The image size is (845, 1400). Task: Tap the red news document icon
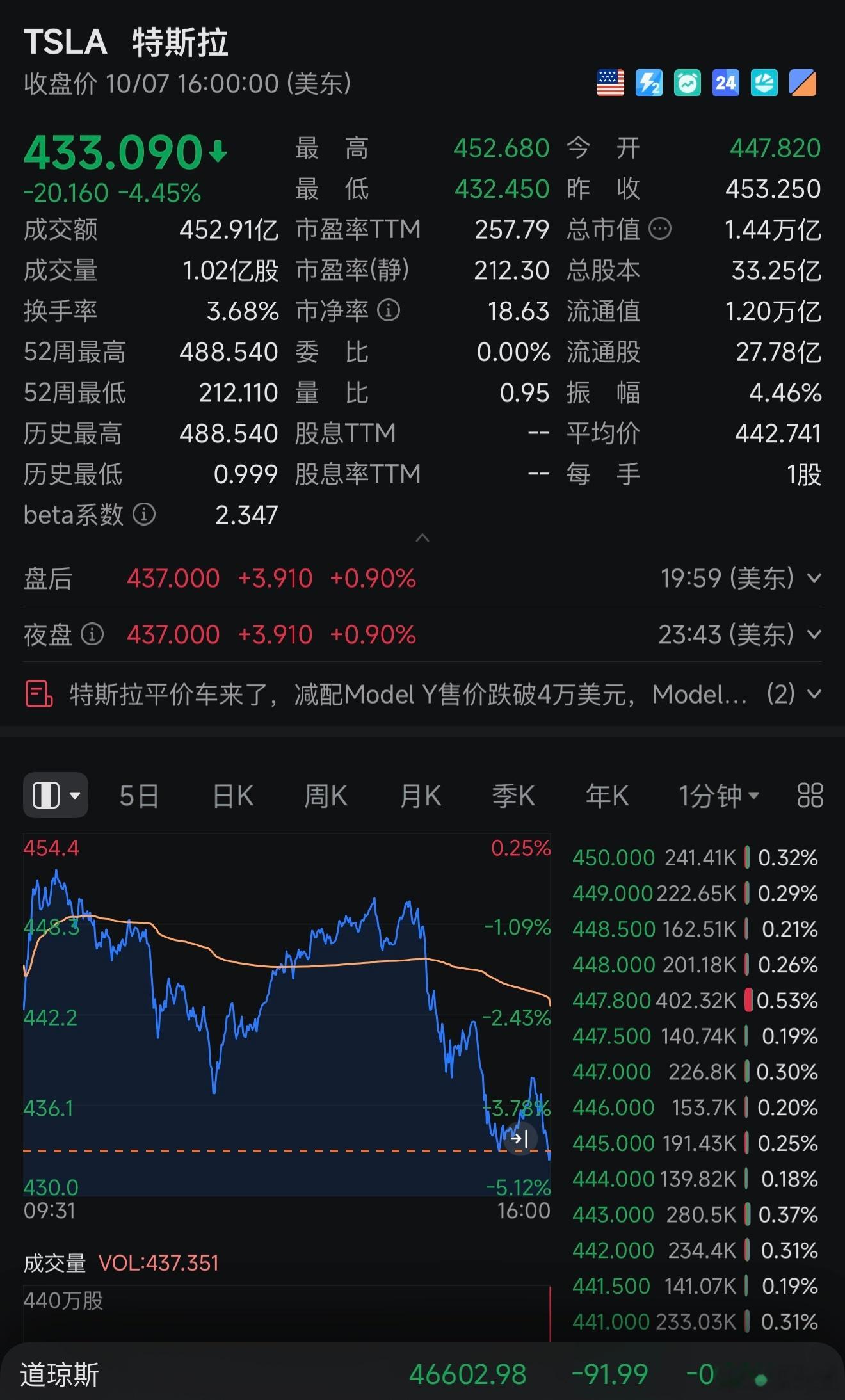pyautogui.click(x=38, y=694)
